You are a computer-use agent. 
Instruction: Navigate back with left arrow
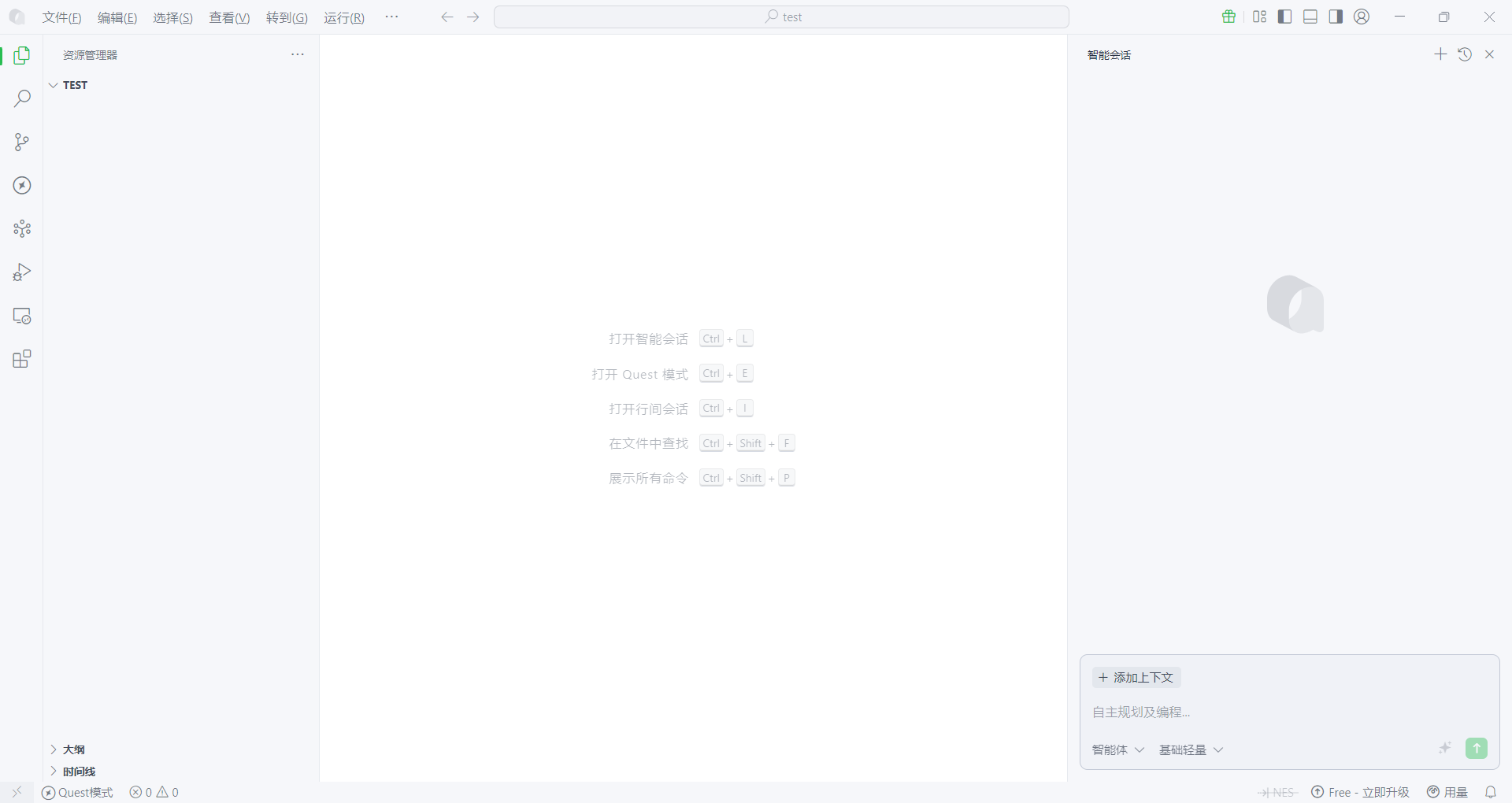click(447, 17)
